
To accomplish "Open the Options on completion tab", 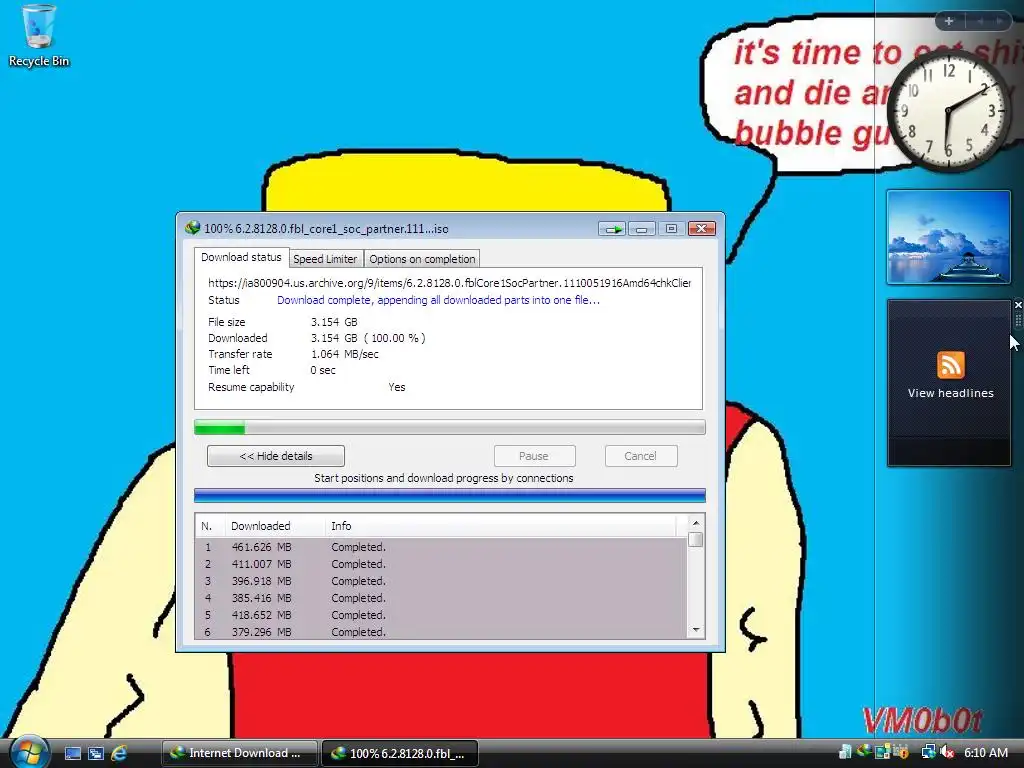I will click(422, 259).
